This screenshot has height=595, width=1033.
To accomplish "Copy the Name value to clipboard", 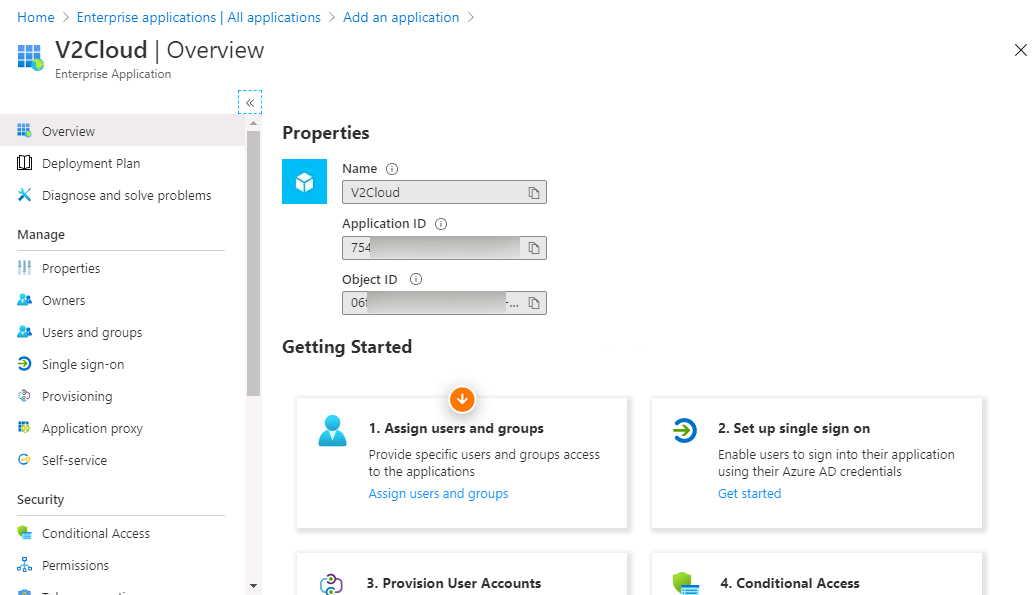I will coord(534,192).
